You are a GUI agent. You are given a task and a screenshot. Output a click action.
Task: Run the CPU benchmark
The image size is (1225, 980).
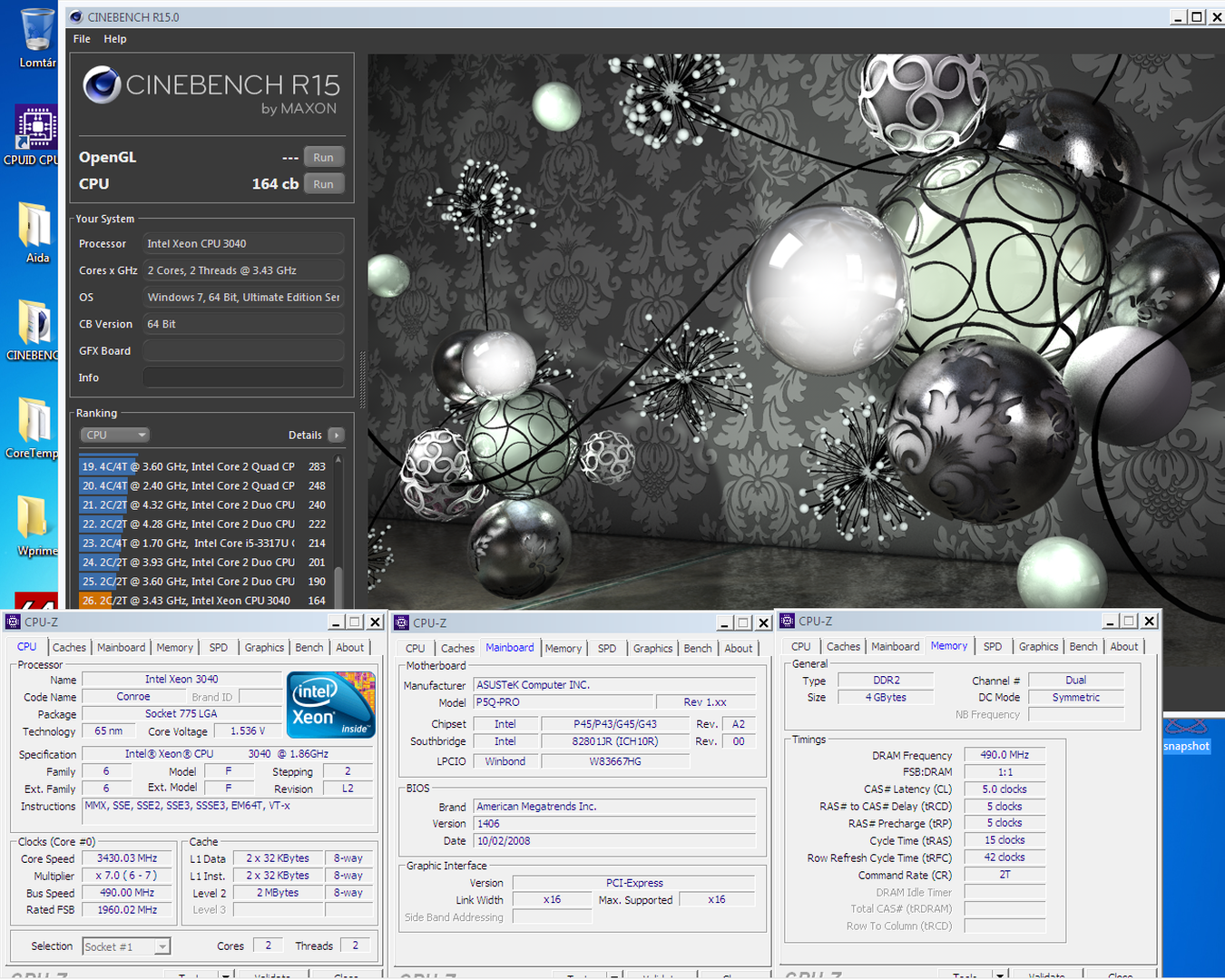pyautogui.click(x=323, y=183)
